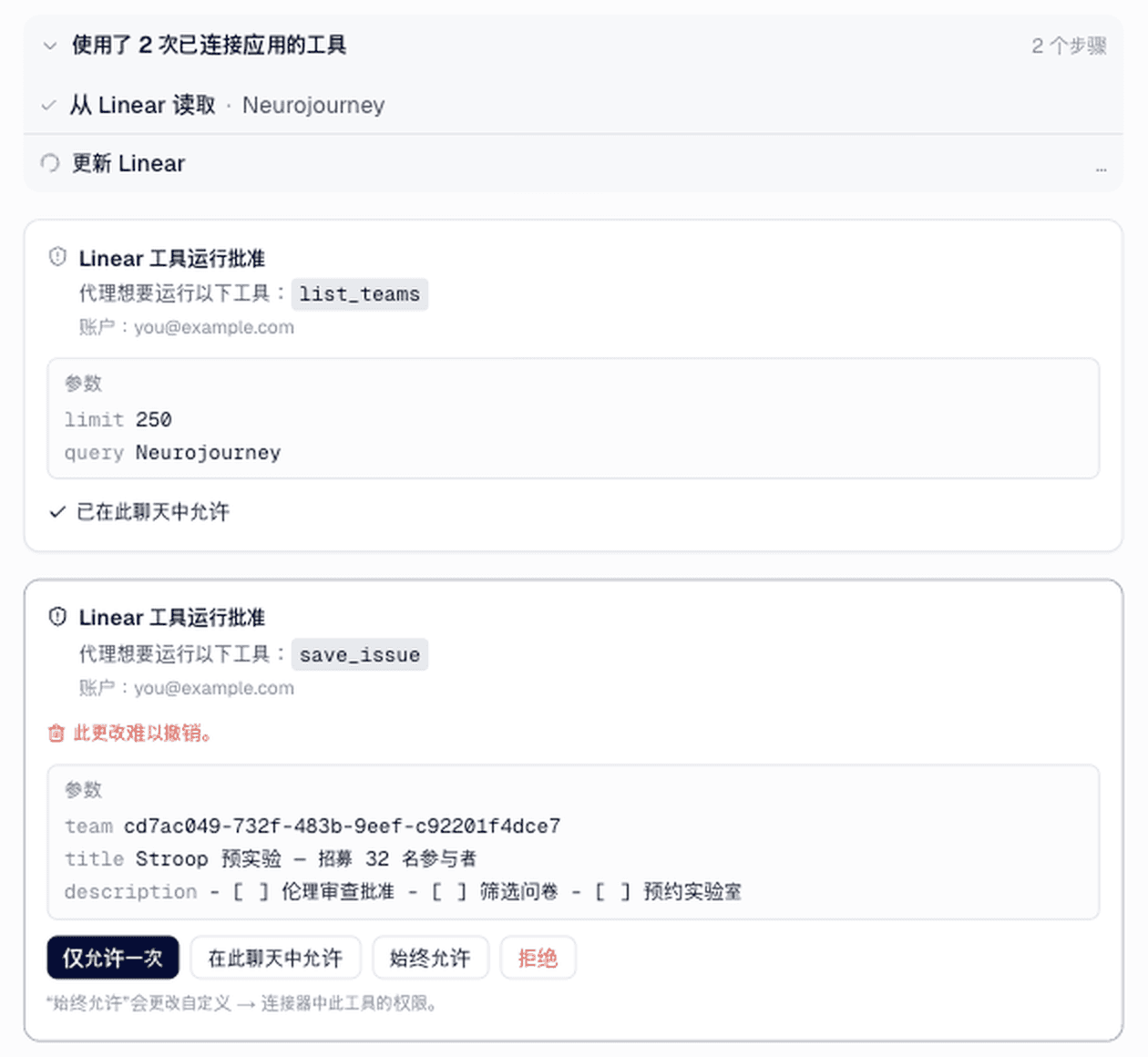Click the shield icon of the save_issue approval card

click(57, 617)
